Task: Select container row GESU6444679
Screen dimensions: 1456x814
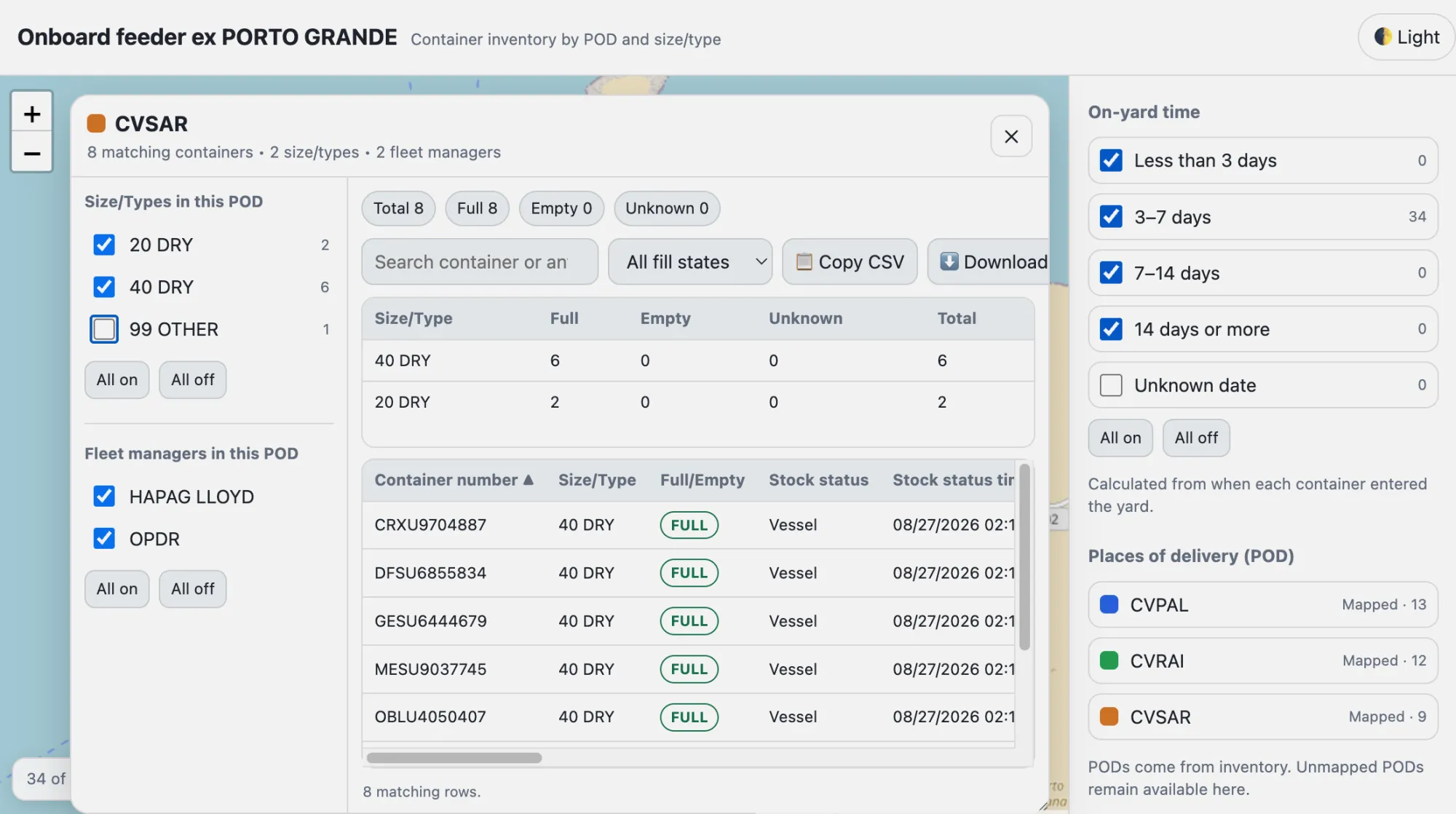Action: point(689,621)
